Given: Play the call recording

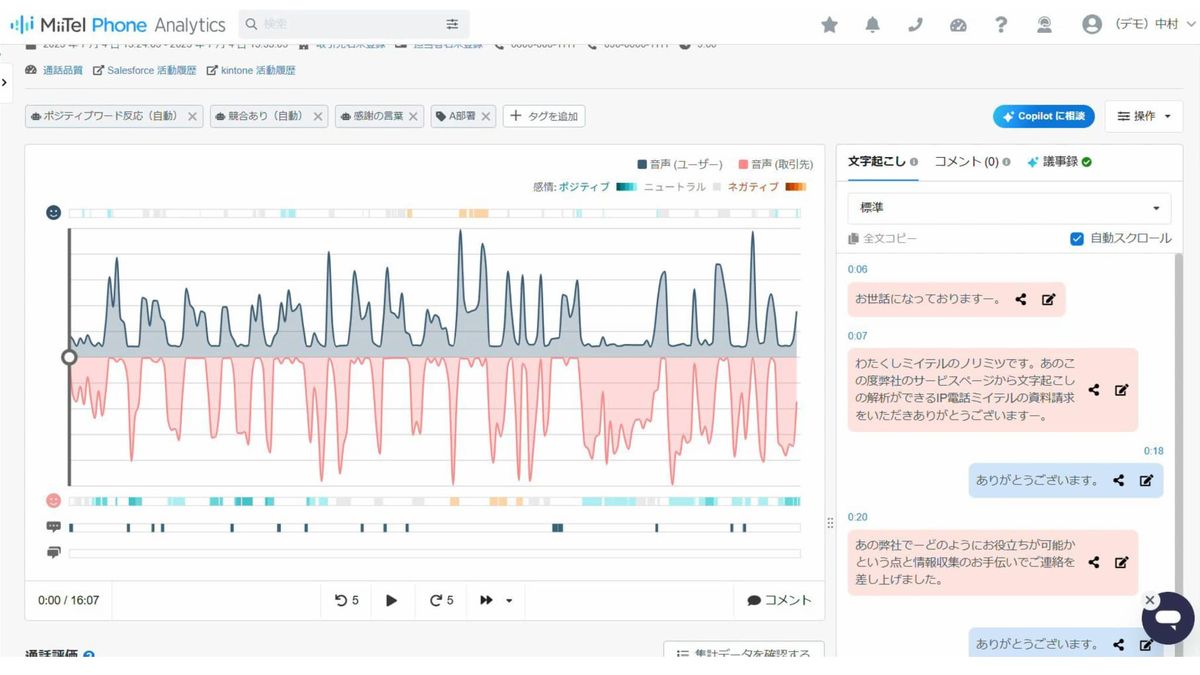Looking at the screenshot, I should pyautogui.click(x=392, y=600).
